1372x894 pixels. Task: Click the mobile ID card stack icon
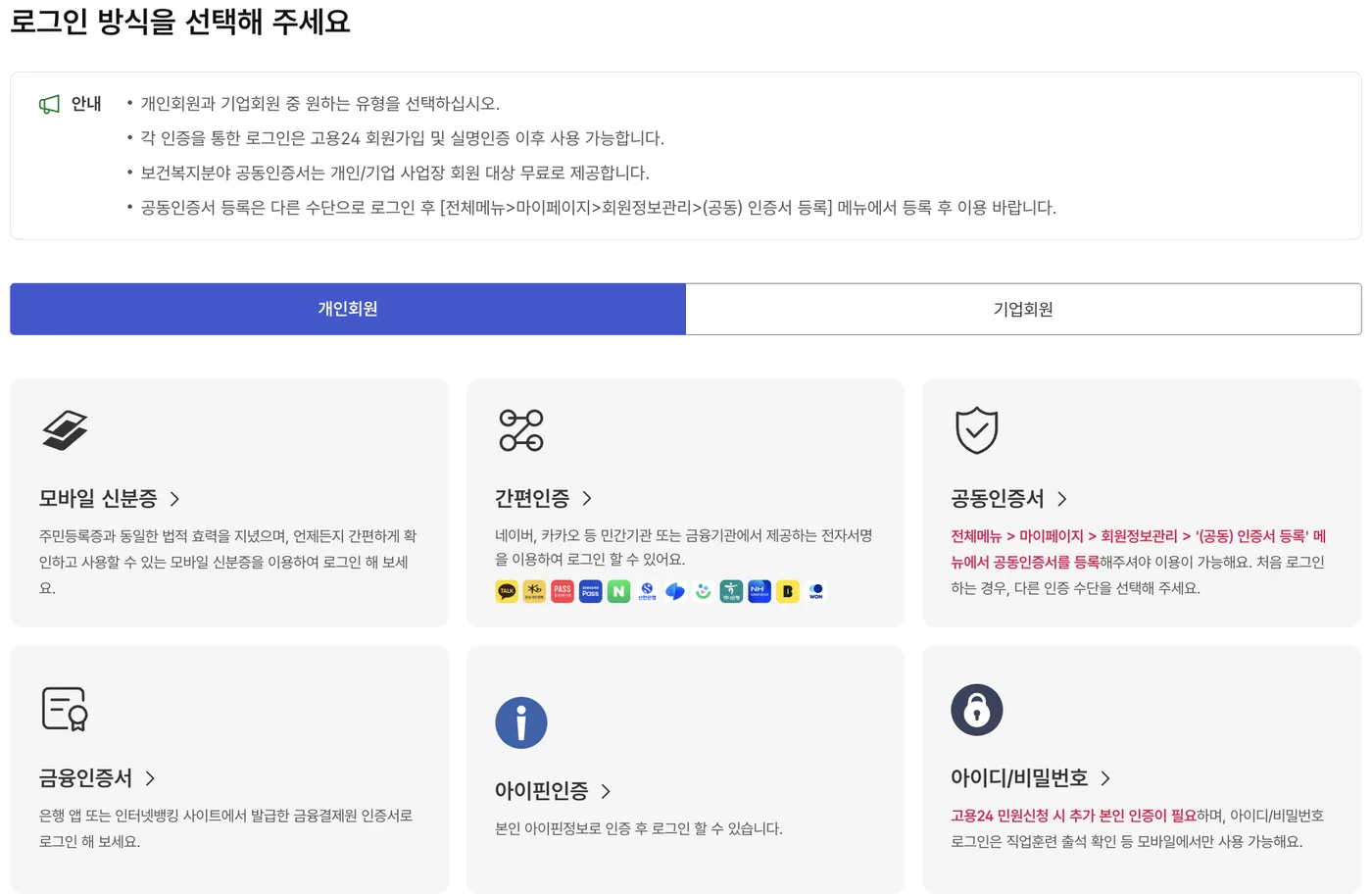(65, 430)
